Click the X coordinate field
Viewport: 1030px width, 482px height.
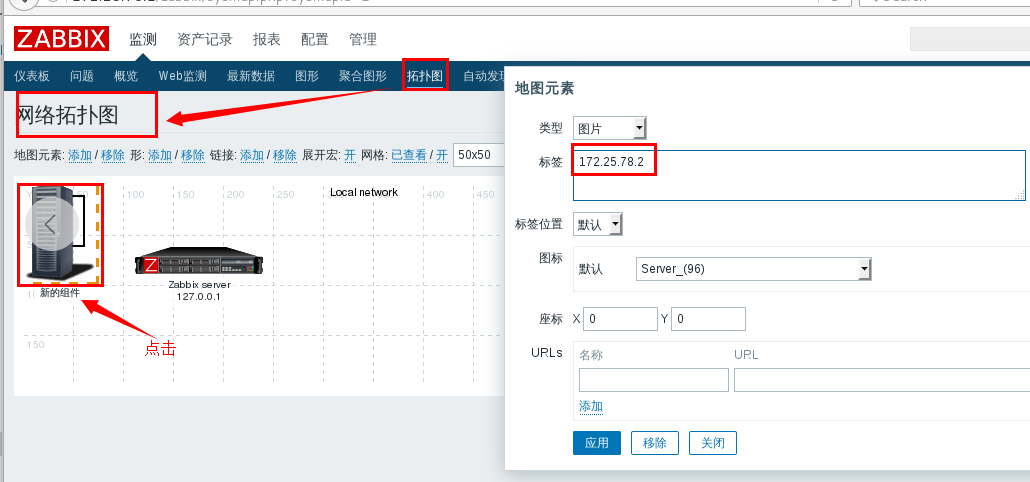click(x=620, y=319)
